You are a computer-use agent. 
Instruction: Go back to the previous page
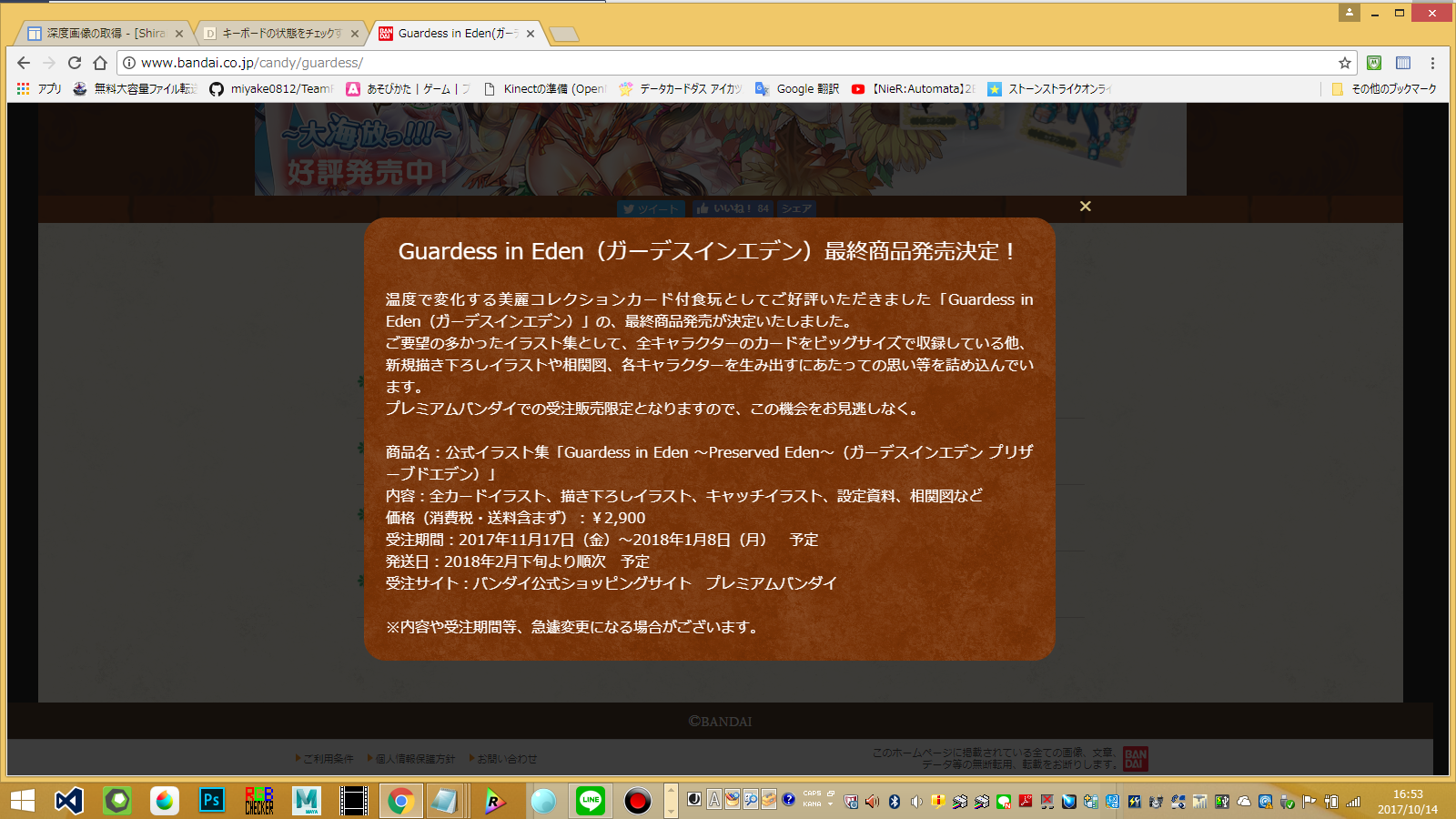coord(24,63)
